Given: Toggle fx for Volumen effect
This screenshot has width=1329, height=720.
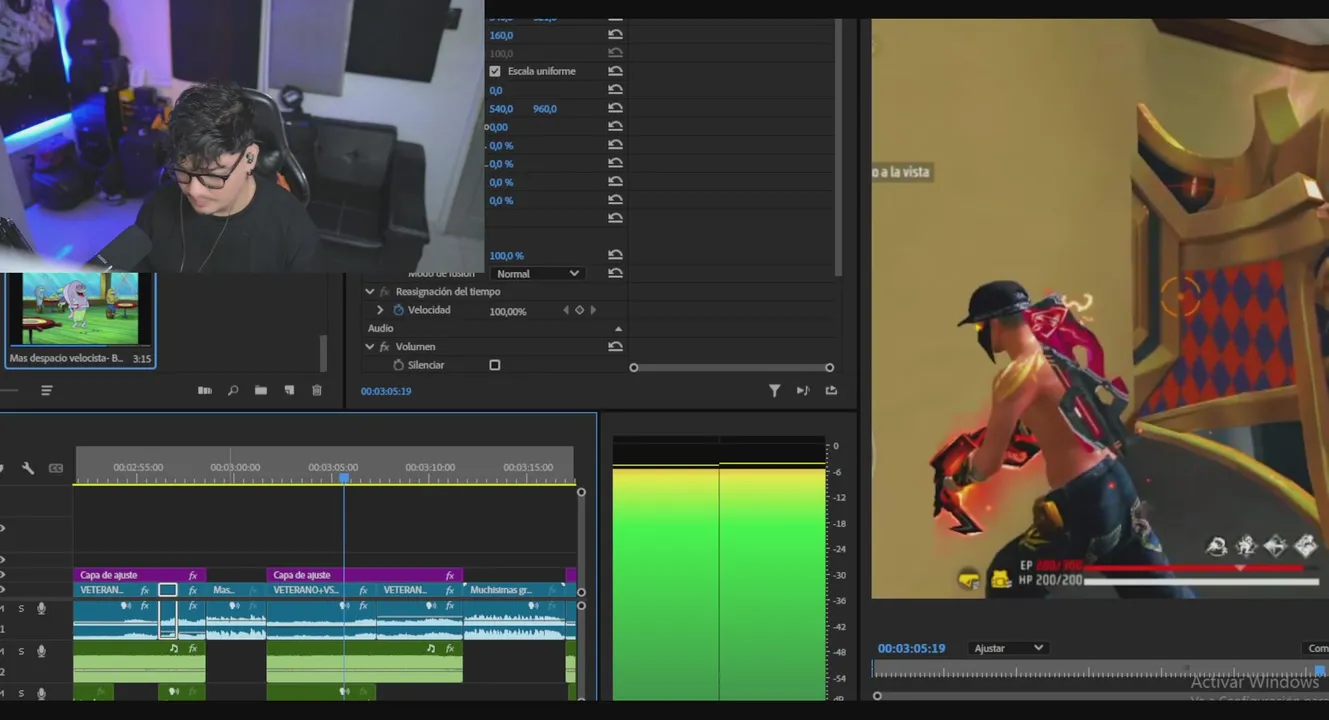Looking at the screenshot, I should tap(385, 347).
